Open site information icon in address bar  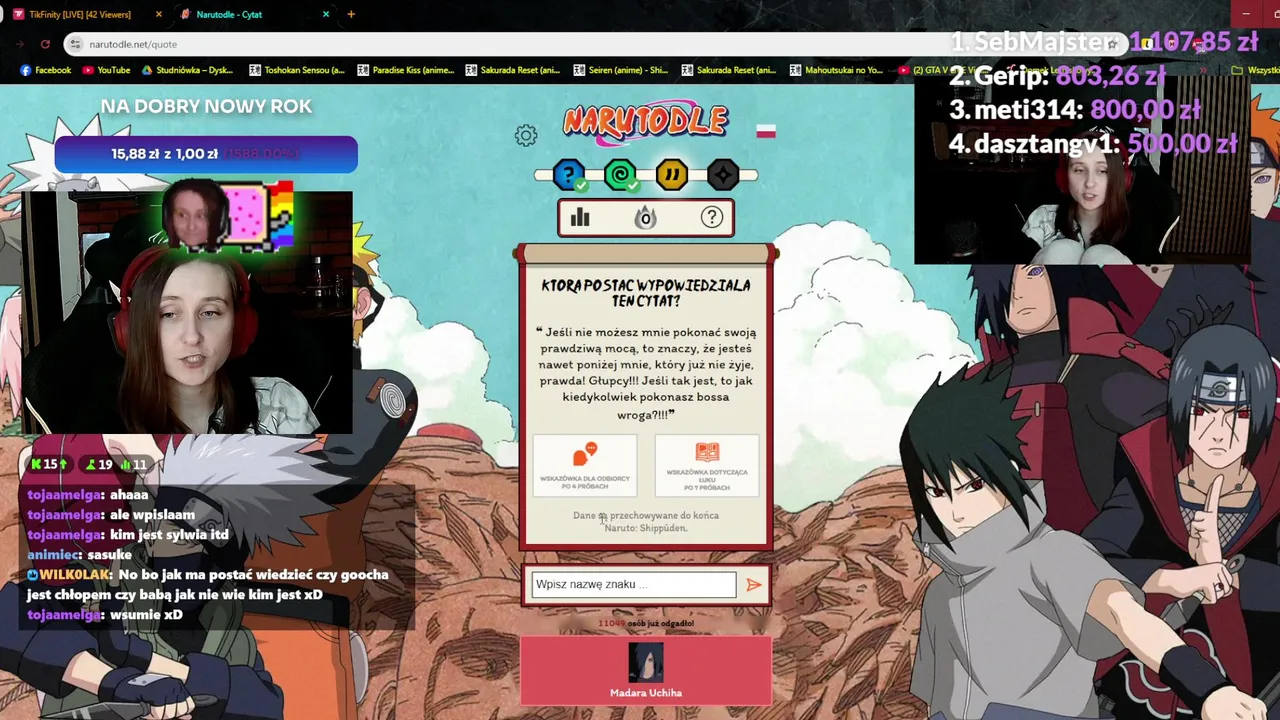(75, 44)
